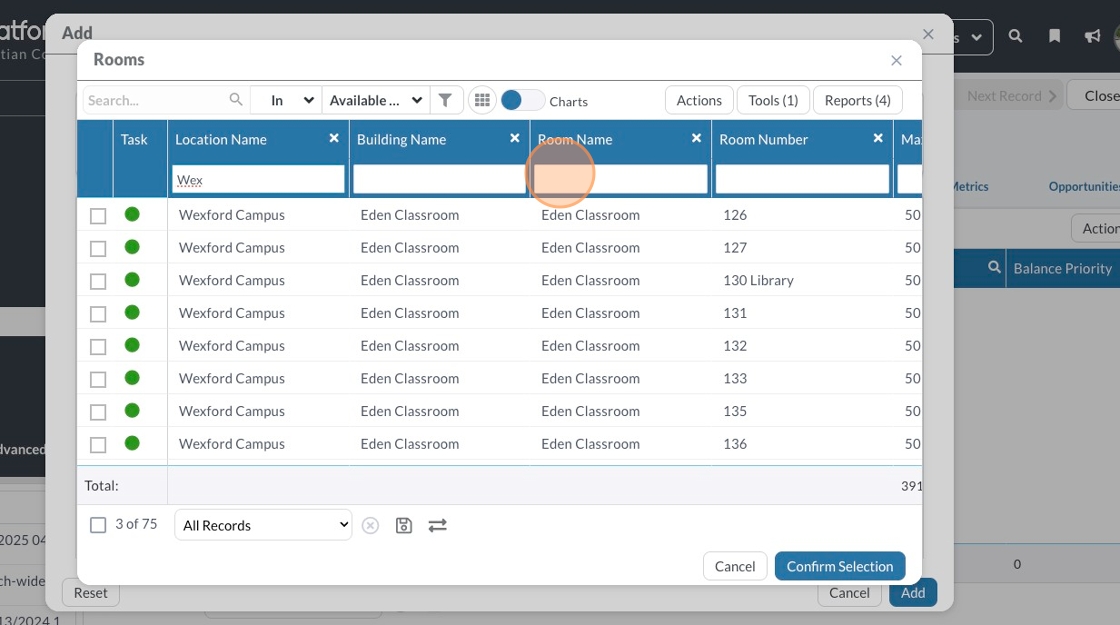The width and height of the screenshot is (1120, 625).
Task: Switch to grid view icon
Action: [x=482, y=100]
